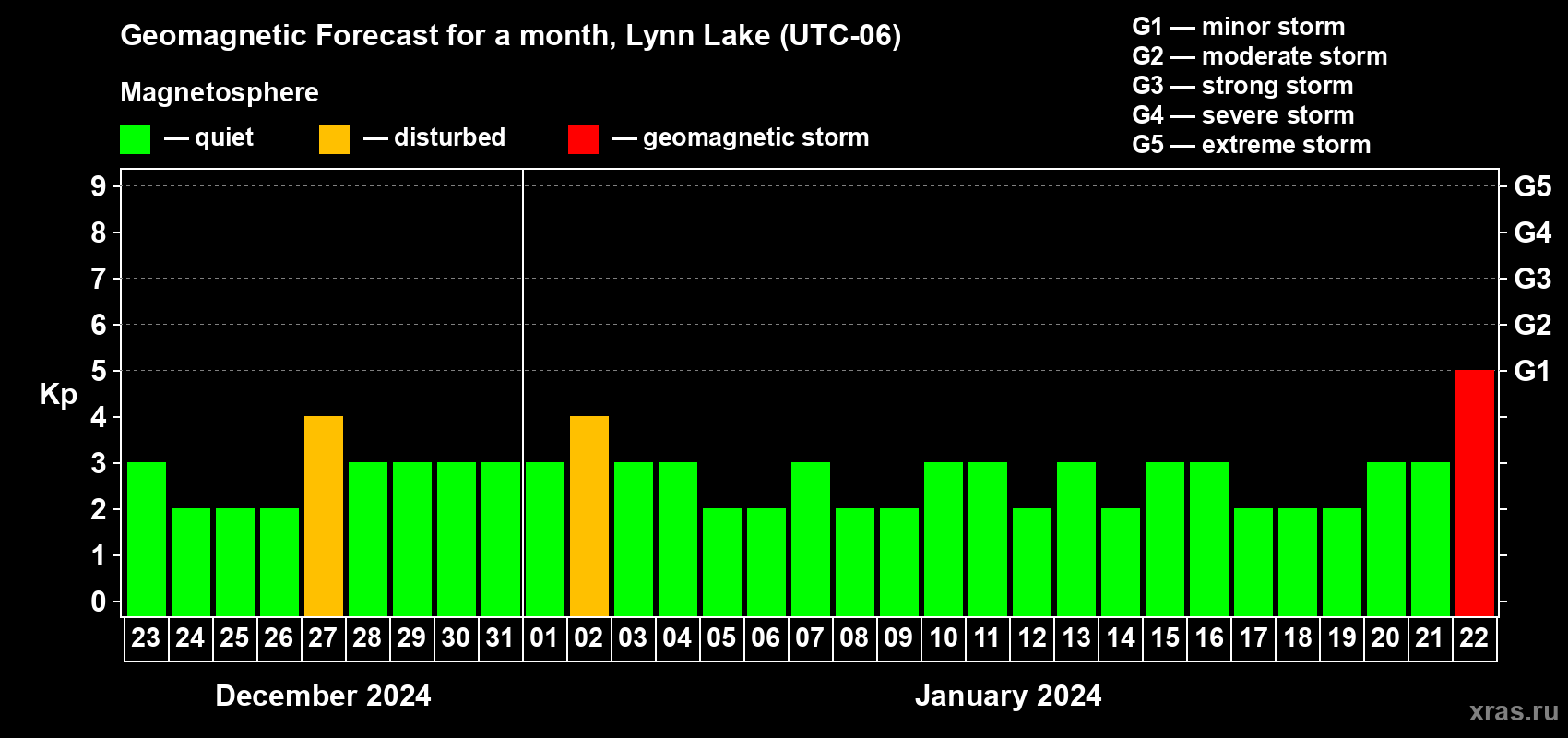Click the red geomagnetic storm legend swatch
Image resolution: width=1568 pixels, height=738 pixels.
[583, 139]
